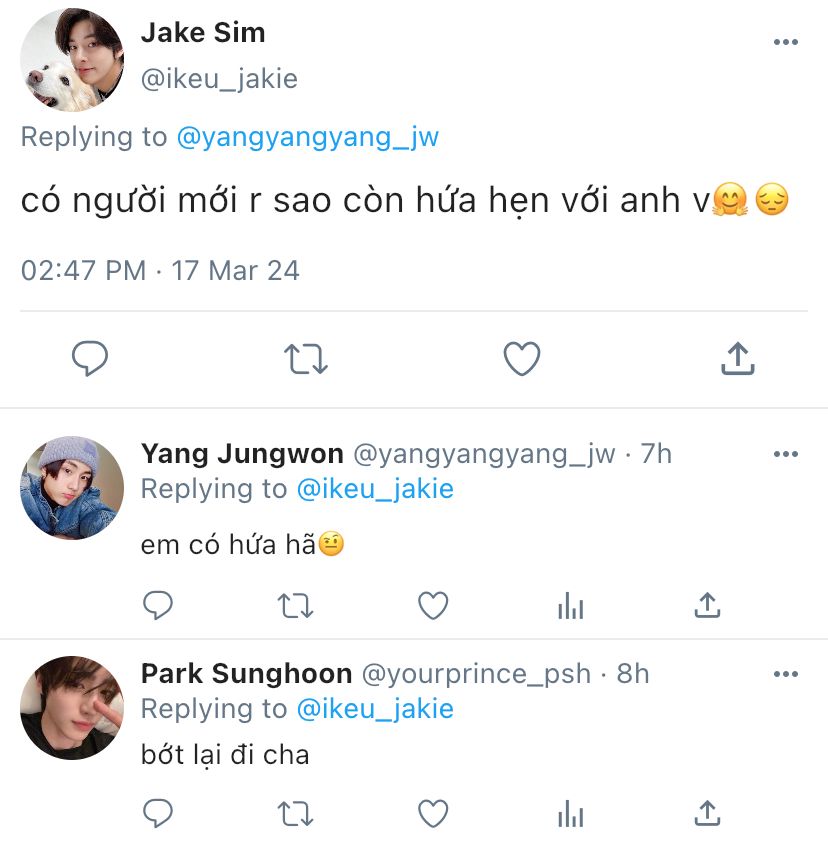Reply to Yang Jungwon's comment
Viewport: 828px width, 842px height.
point(158,605)
